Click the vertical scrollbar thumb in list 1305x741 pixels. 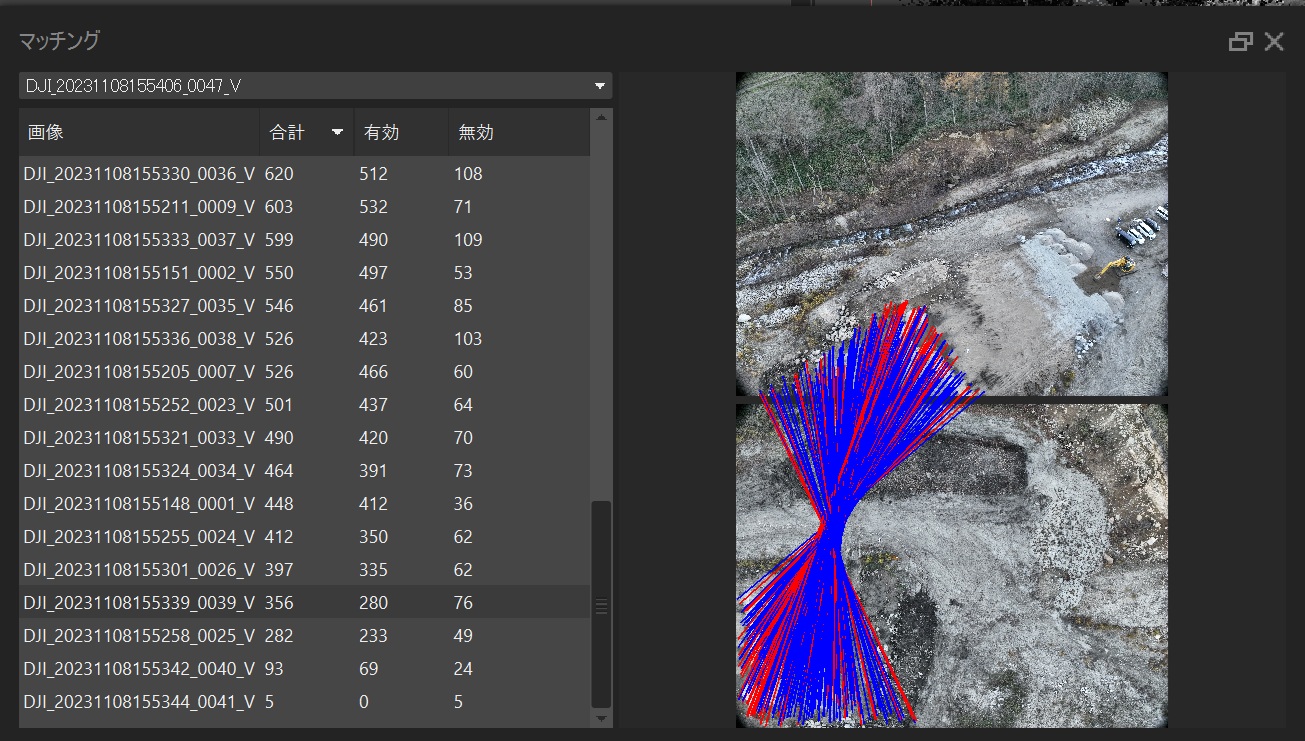click(x=601, y=604)
